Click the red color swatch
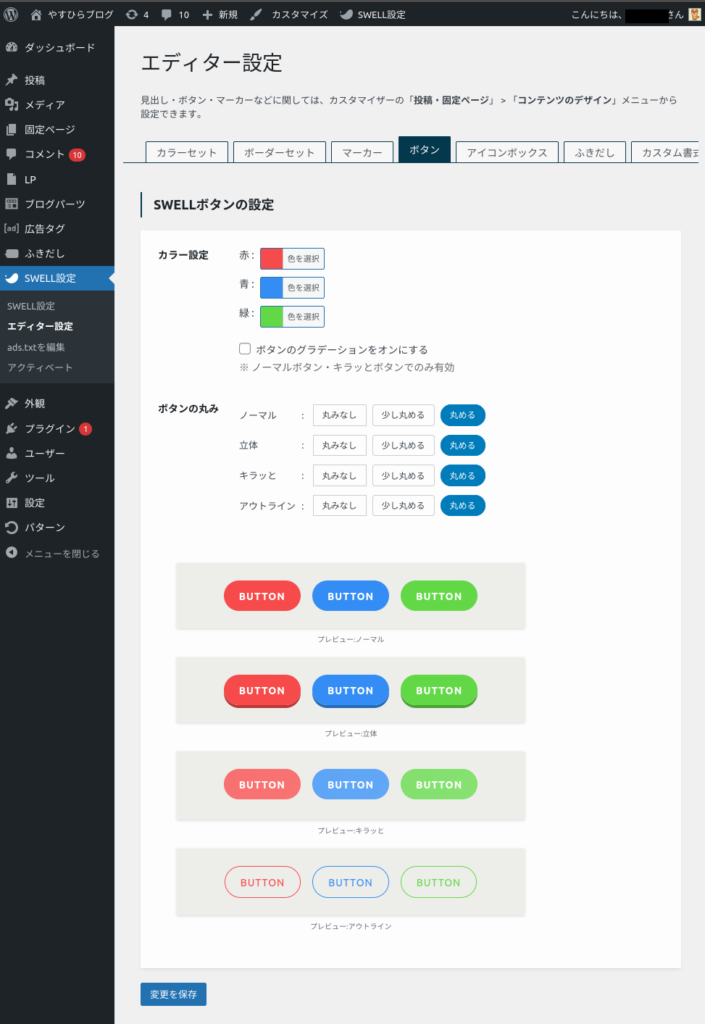The width and height of the screenshot is (705, 1024). click(272, 259)
